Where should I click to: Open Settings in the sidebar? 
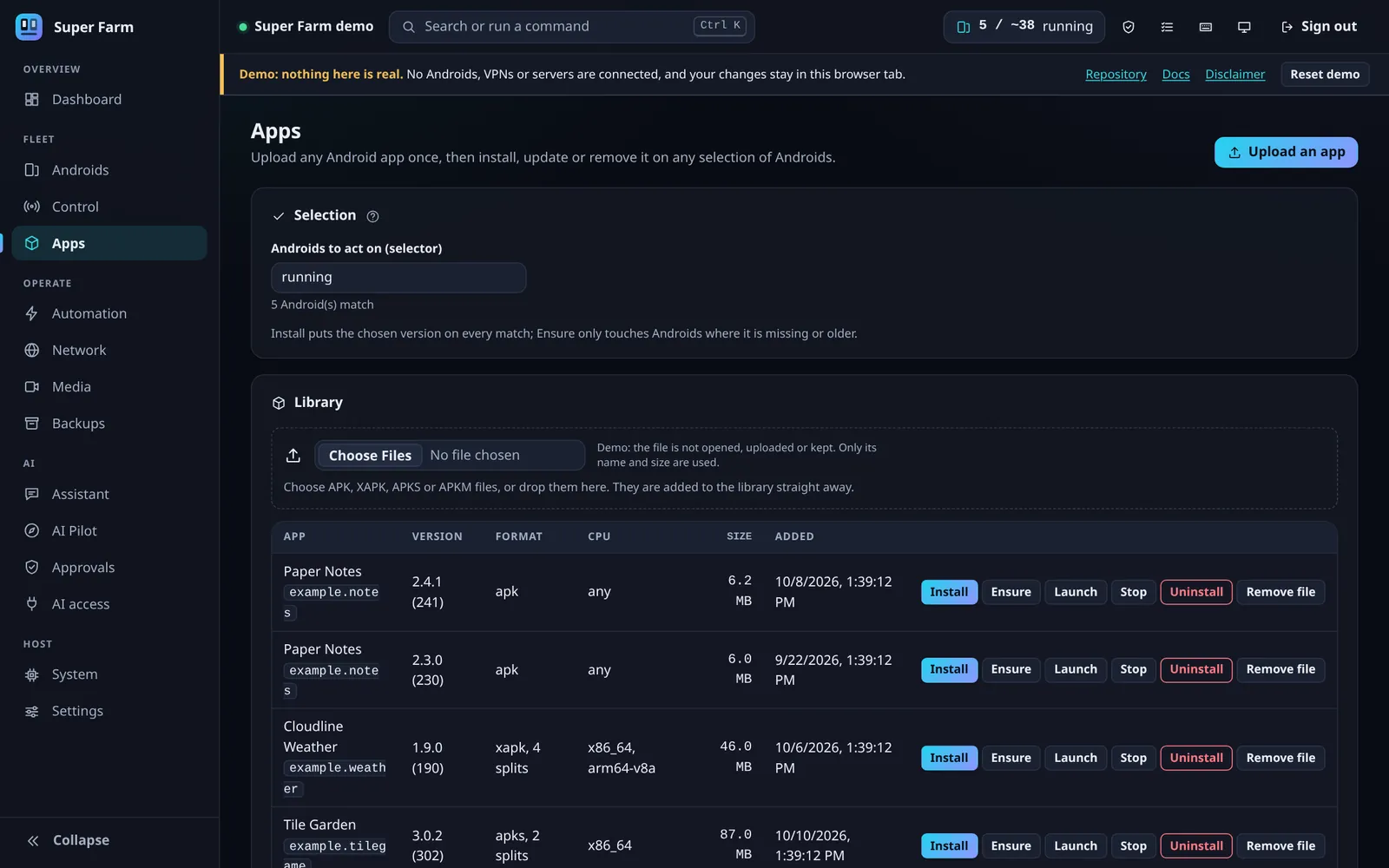click(109, 711)
